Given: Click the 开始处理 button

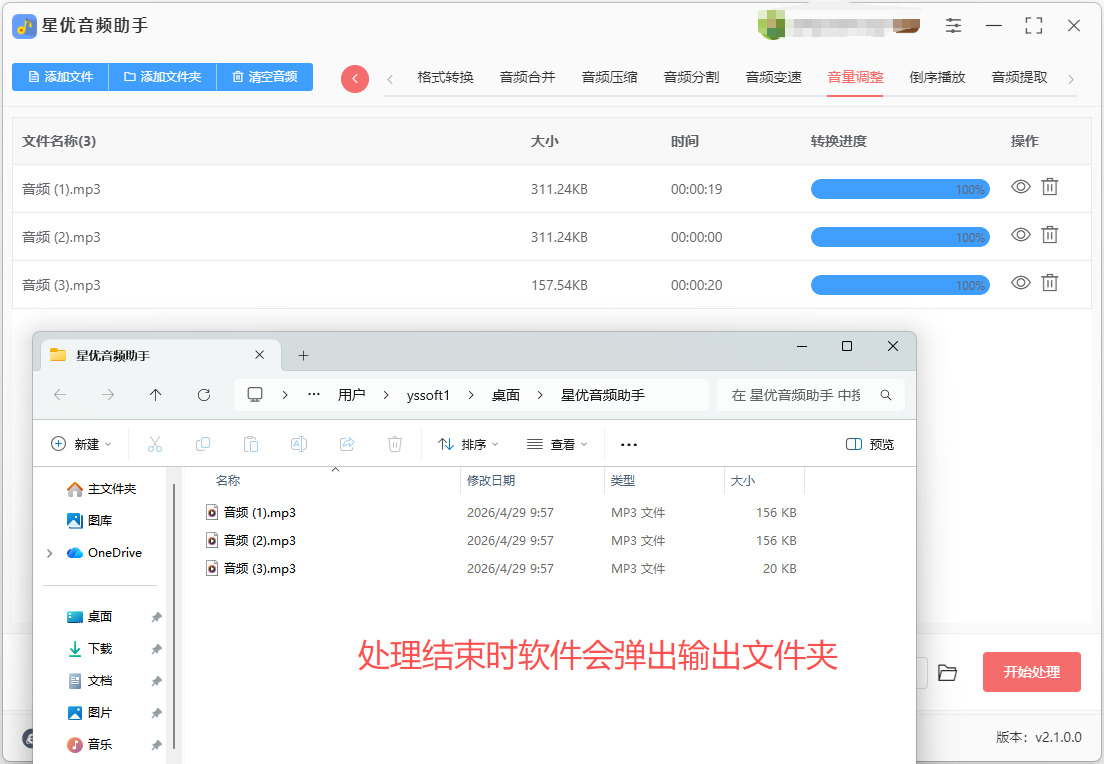Looking at the screenshot, I should 1031,672.
